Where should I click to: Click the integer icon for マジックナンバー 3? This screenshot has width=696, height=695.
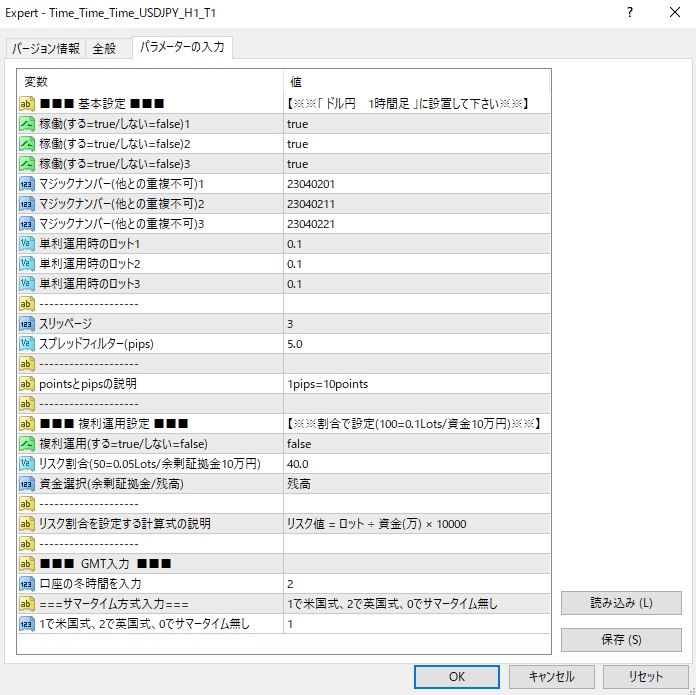tap(27, 224)
